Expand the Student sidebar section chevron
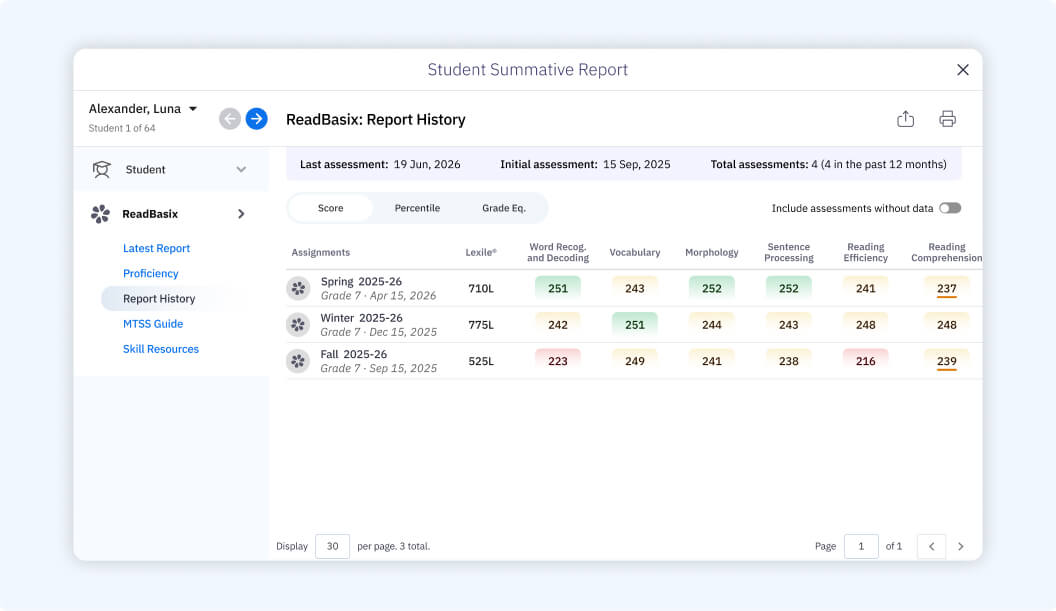Image resolution: width=1056 pixels, height=611 pixels. point(241,170)
